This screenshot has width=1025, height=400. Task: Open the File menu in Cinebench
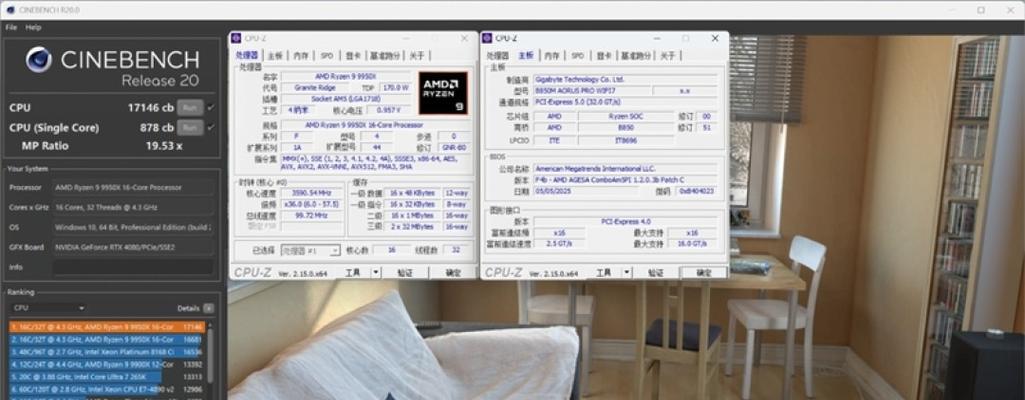[11, 27]
